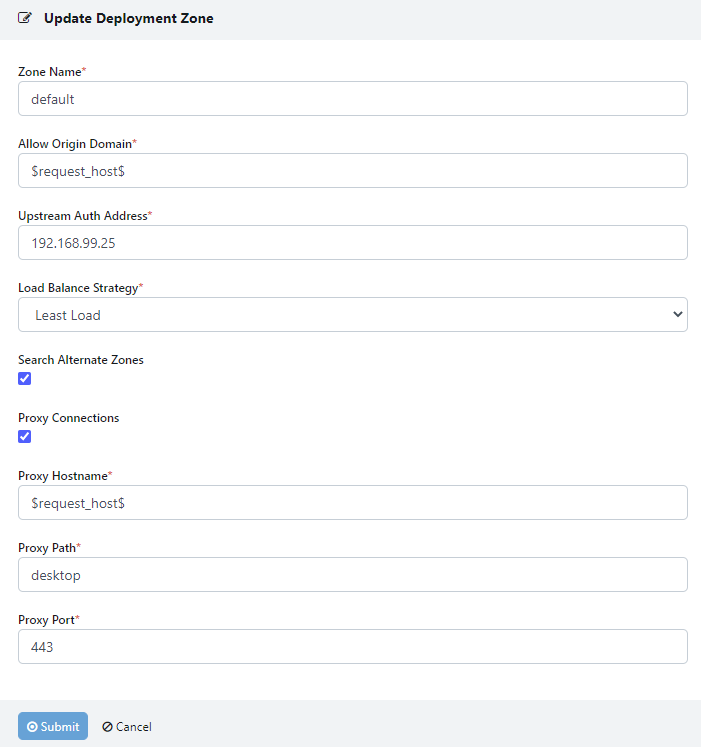Select the Upstream Auth Address field

(x=352, y=243)
